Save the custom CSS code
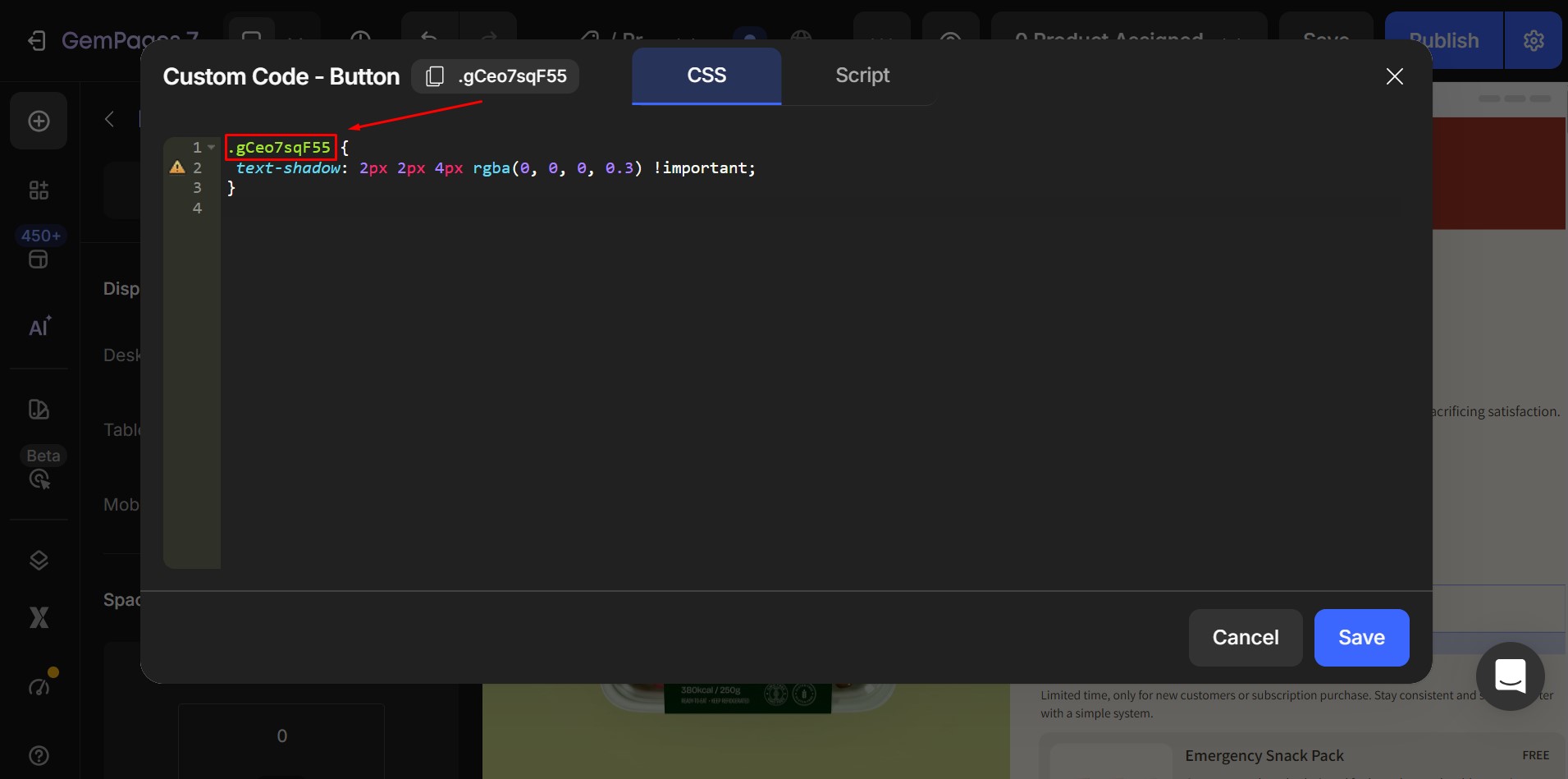Screen dimensions: 1568x779 coord(1360,637)
